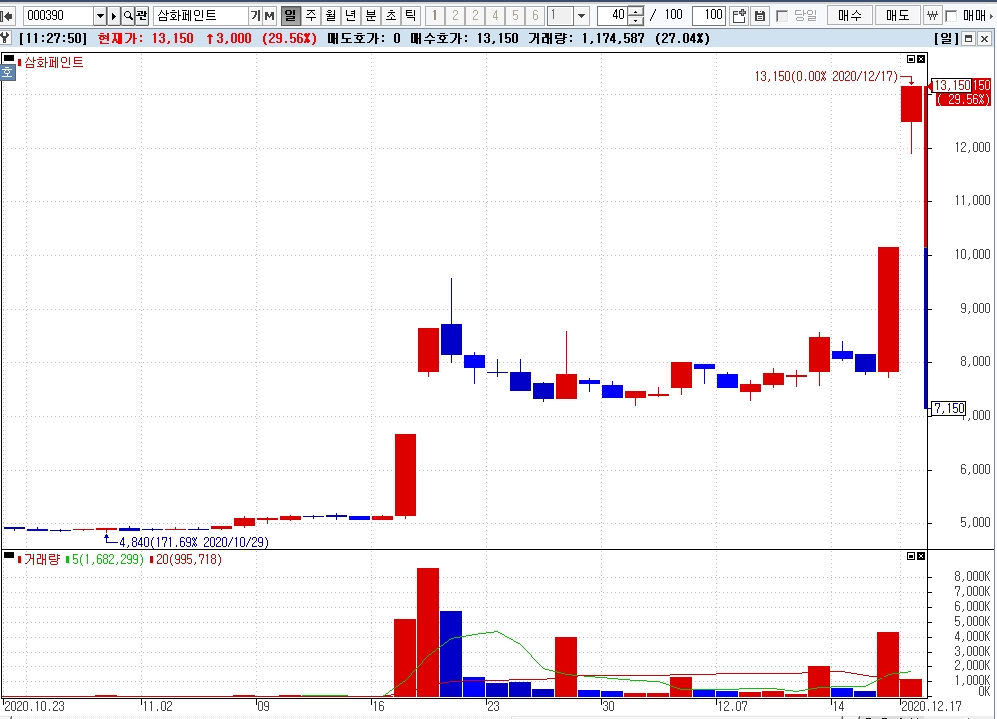Click the tallest red volume bar
This screenshot has width=997, height=719.
tap(428, 633)
